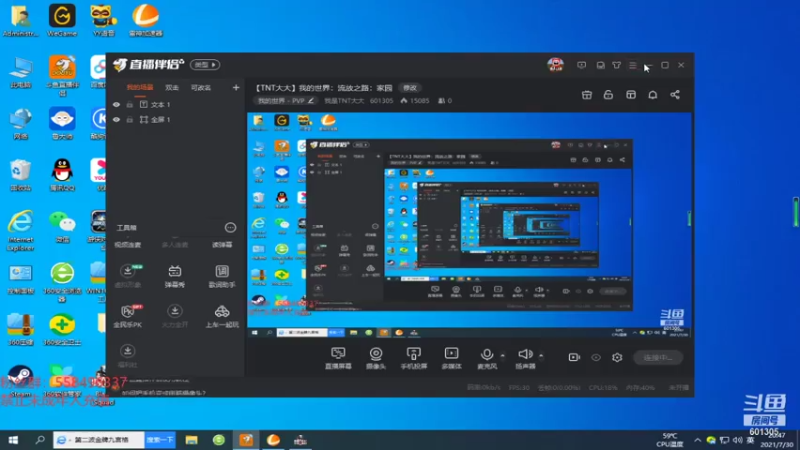Toggle the lock on 文本 1 layer

[130, 105]
